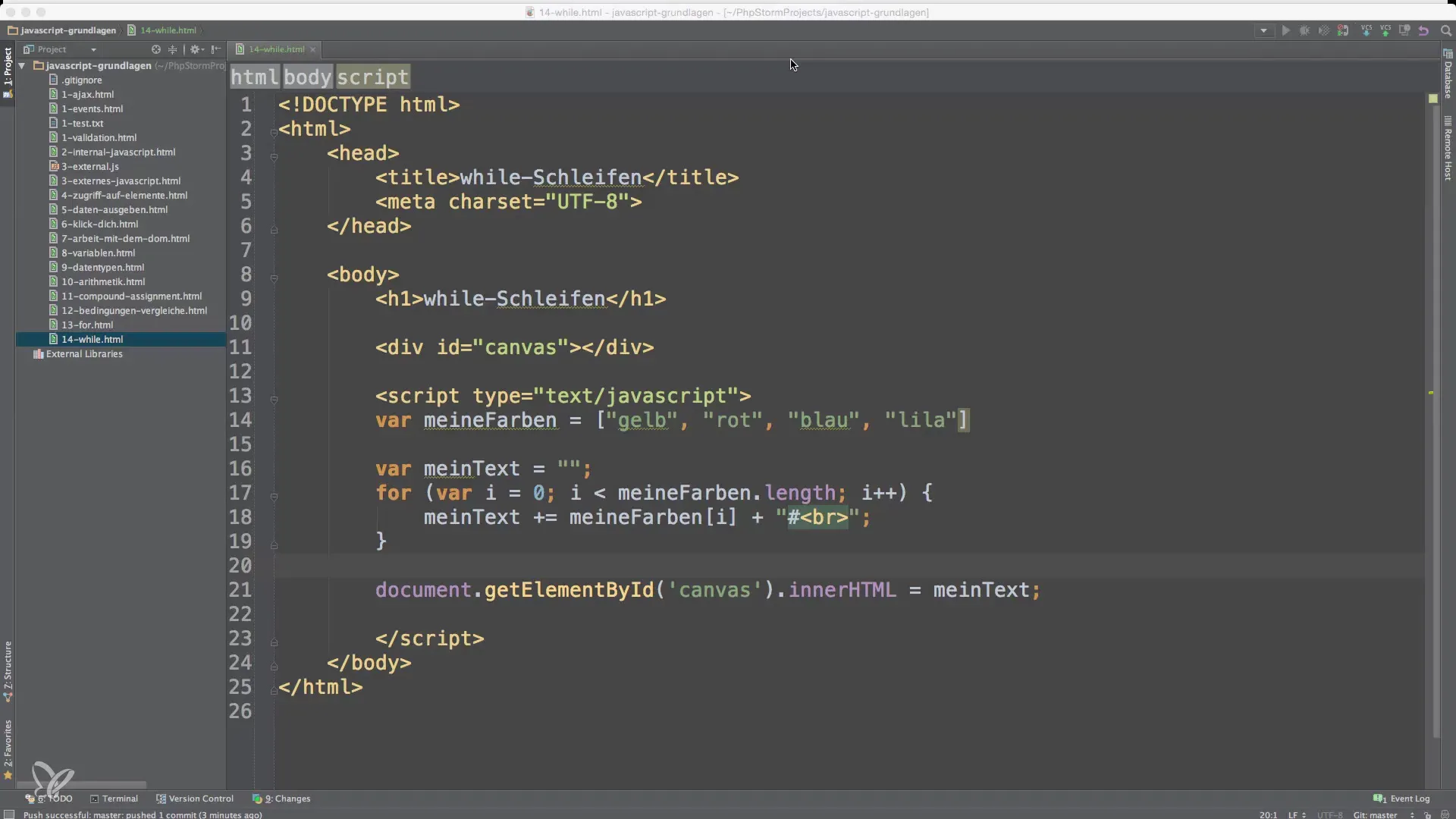This screenshot has width=1456, height=819.
Task: Click the VCS Commit green arrow icon
Action: tap(1385, 31)
